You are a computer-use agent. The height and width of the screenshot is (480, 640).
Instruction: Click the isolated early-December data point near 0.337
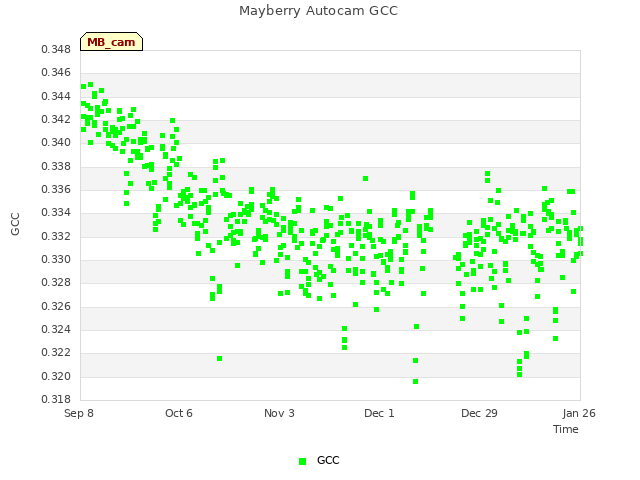pyautogui.click(x=366, y=179)
